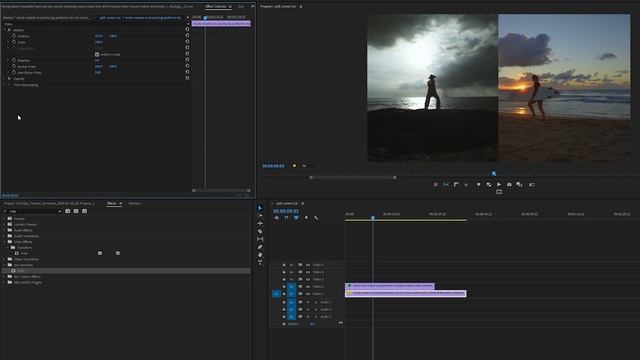Toggle lock on Video 5 track
Screen dimensions: 640x360
pos(284,265)
